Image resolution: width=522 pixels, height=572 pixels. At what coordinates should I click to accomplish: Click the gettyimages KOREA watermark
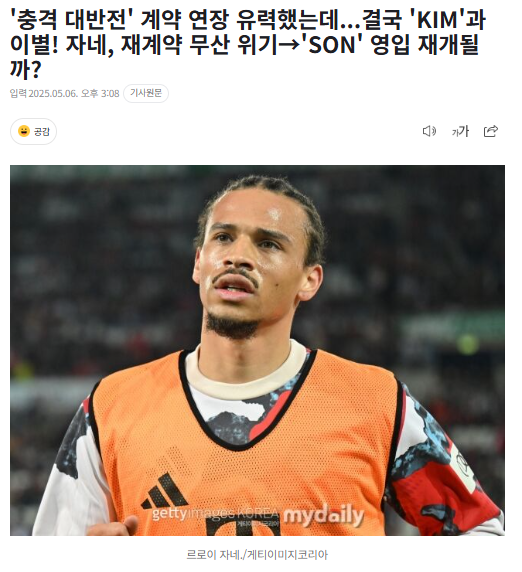(x=215, y=513)
